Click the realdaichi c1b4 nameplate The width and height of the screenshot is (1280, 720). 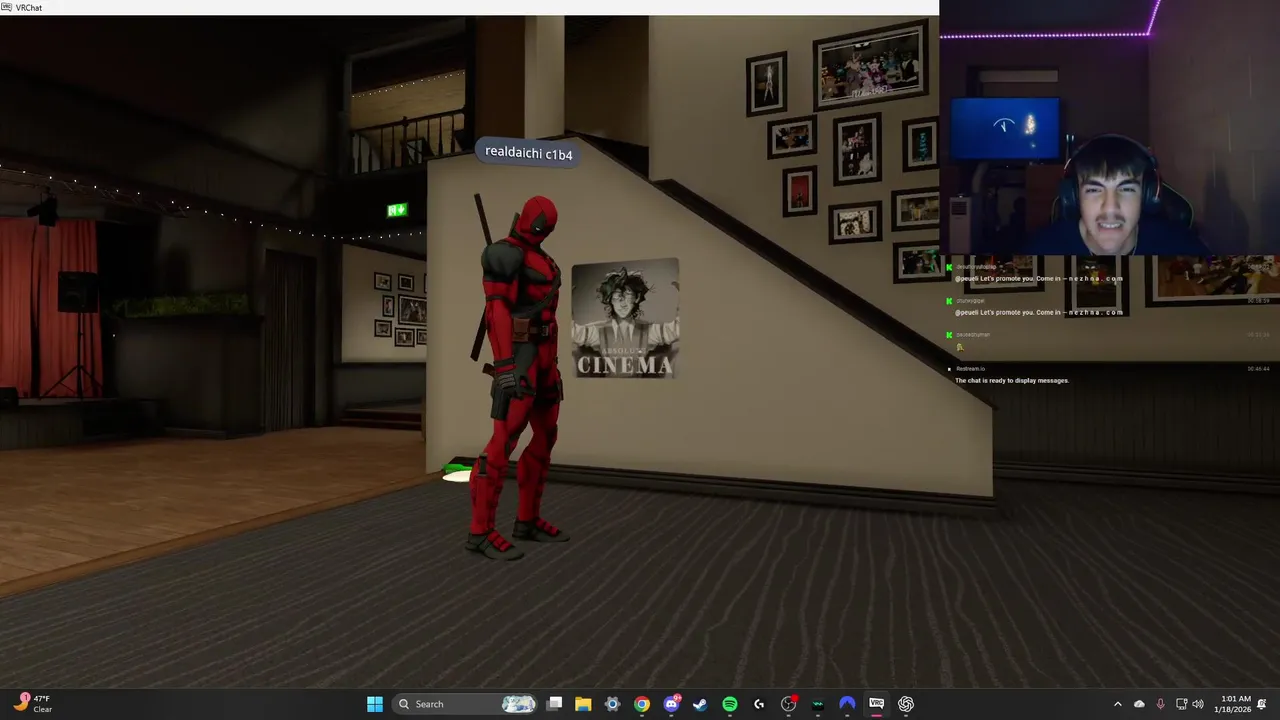pyautogui.click(x=529, y=153)
